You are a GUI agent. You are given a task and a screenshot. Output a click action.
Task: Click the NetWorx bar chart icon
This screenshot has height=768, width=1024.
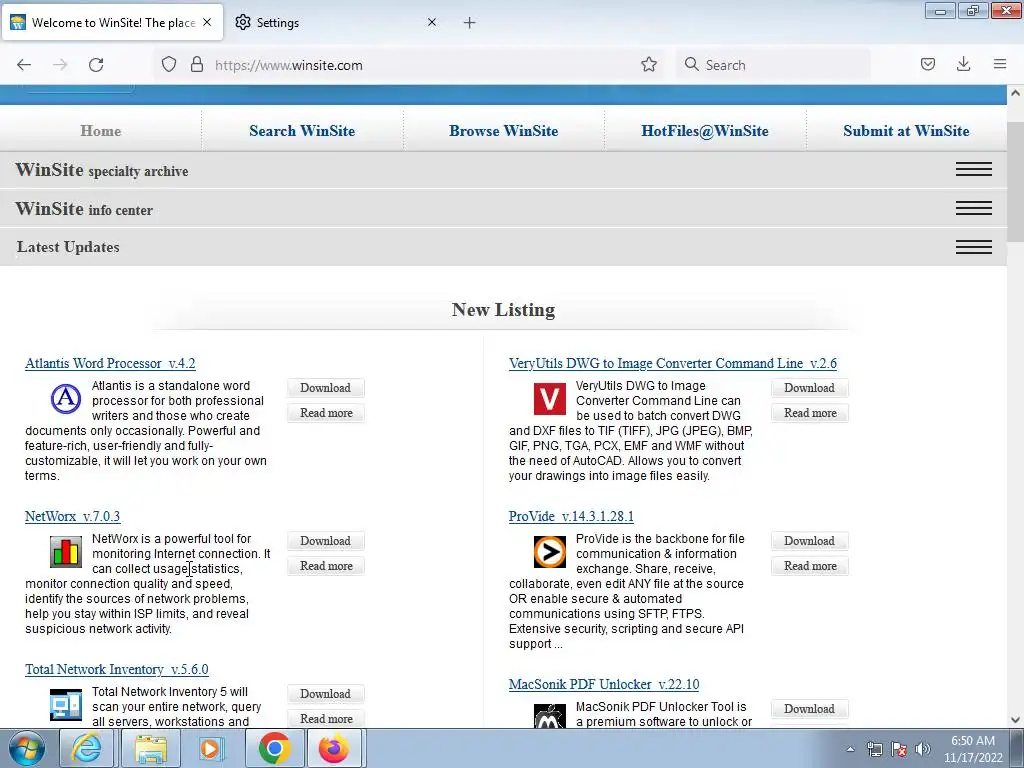[x=66, y=552]
